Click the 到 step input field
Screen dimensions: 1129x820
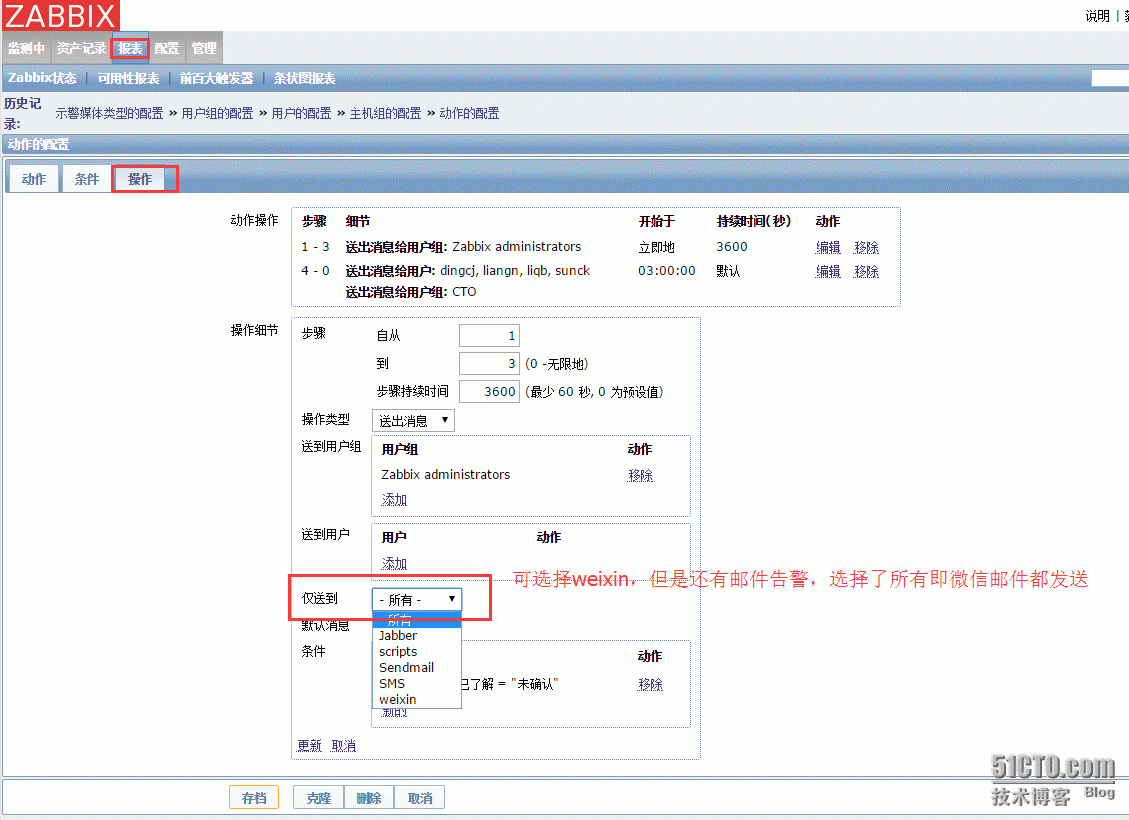pyautogui.click(x=489, y=364)
